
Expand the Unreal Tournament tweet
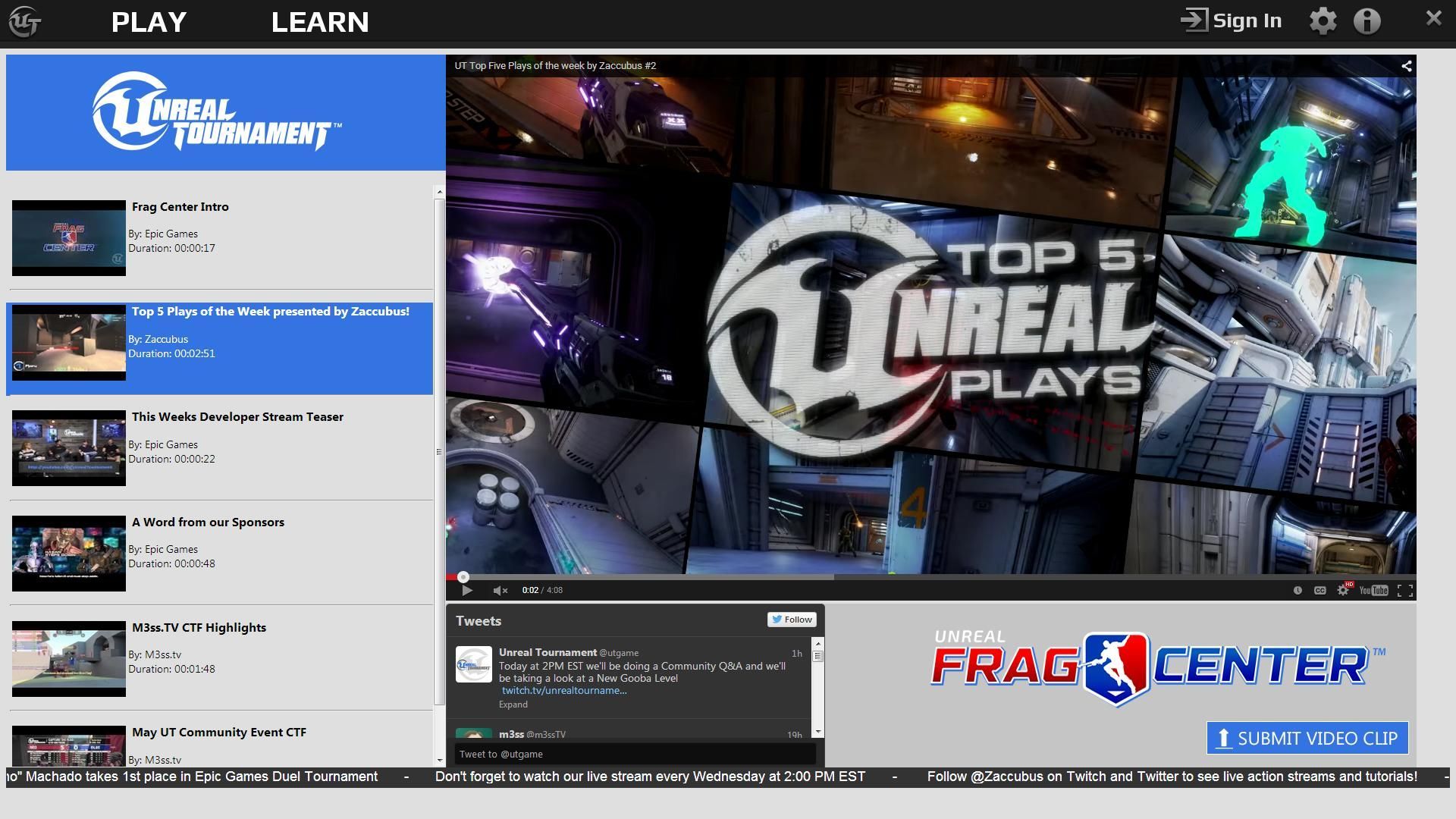(x=513, y=704)
